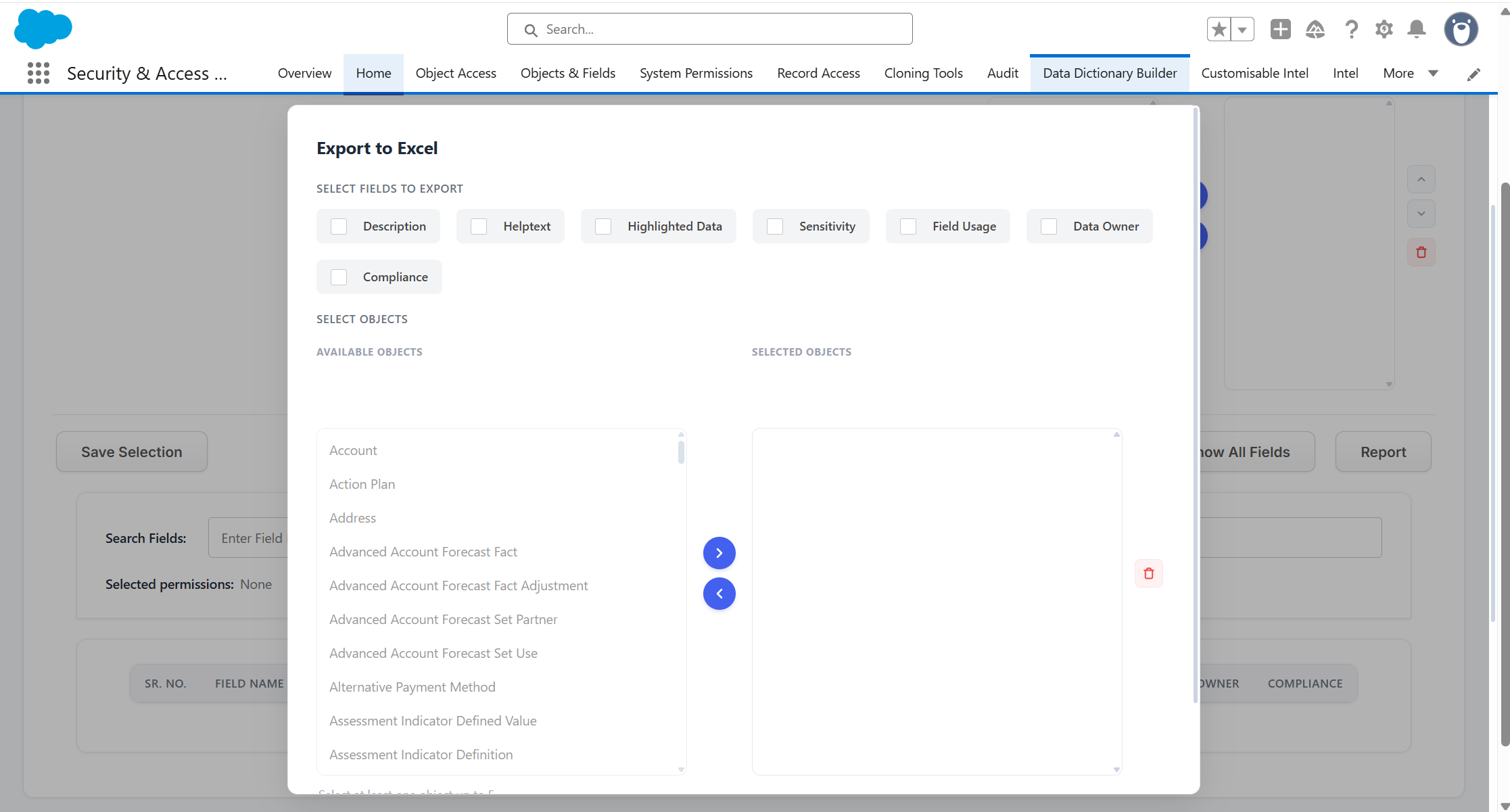The height and width of the screenshot is (812, 1510).
Task: Open the Trailhead guidance icon
Action: click(1315, 29)
